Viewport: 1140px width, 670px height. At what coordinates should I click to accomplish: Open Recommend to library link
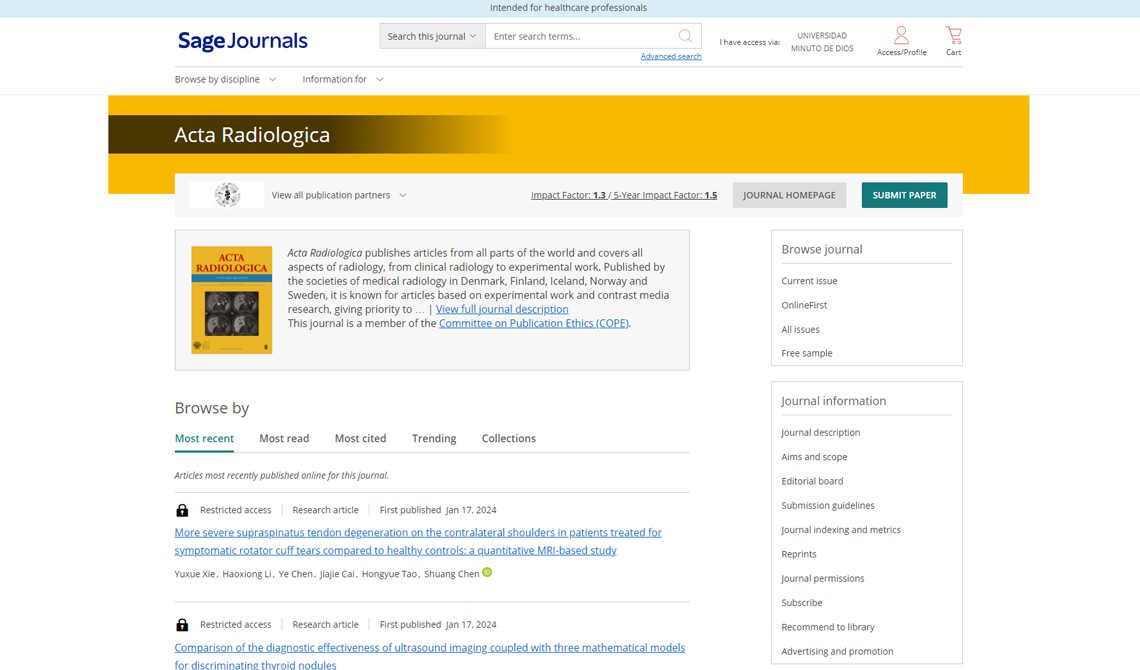[828, 627]
